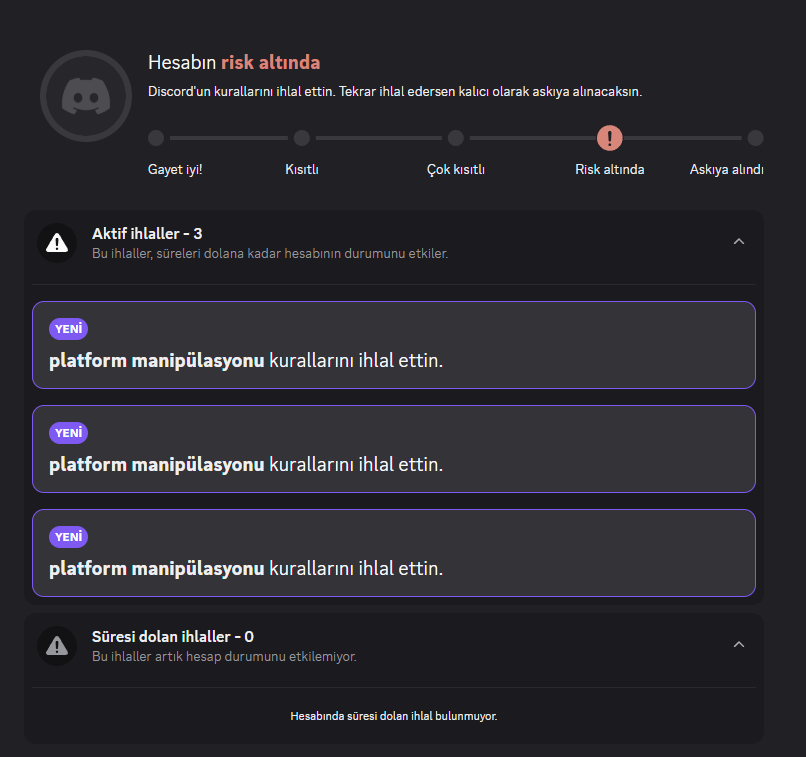Open the first platform manipülasyonu violation card
This screenshot has height=757, width=806.
[394, 345]
